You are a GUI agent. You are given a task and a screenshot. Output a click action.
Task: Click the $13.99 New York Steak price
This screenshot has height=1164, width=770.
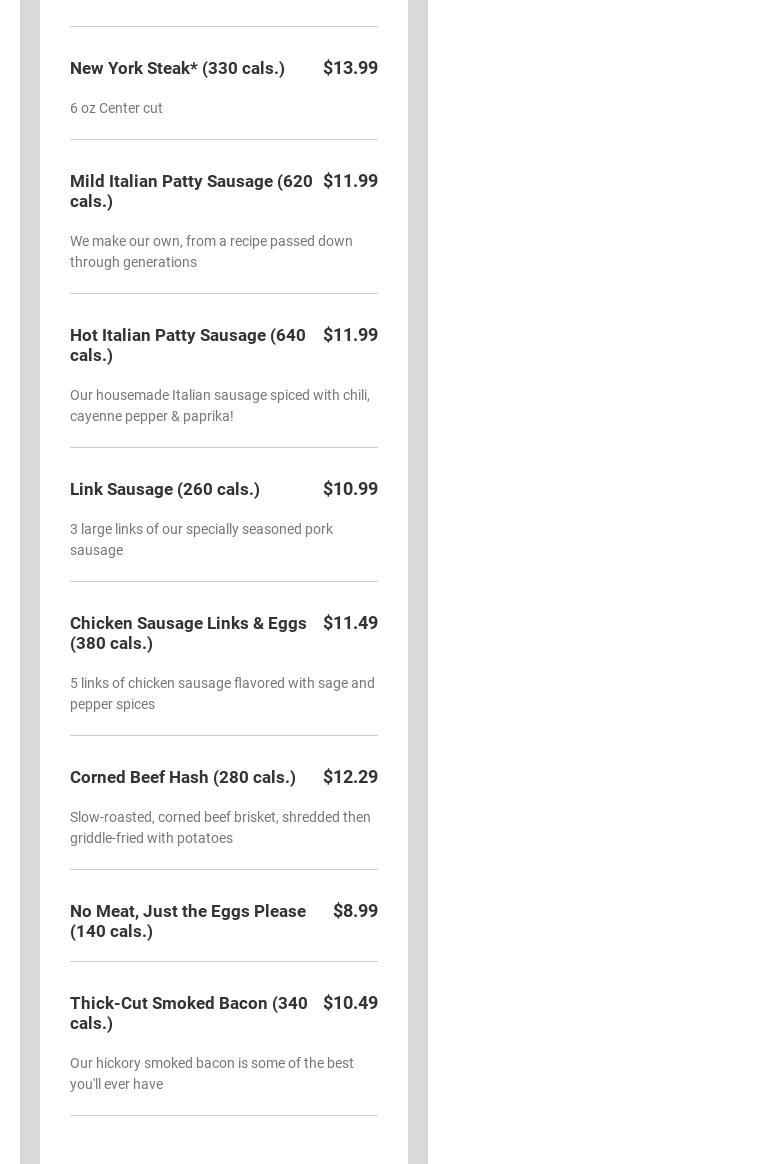[350, 68]
